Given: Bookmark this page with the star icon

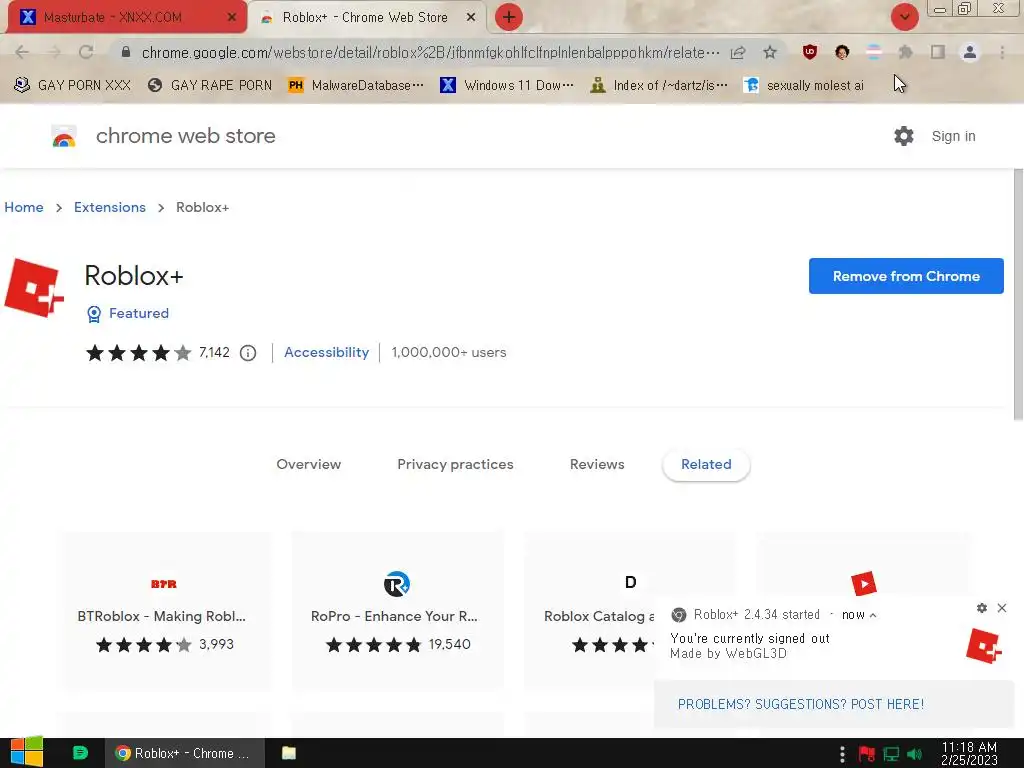Looking at the screenshot, I should (770, 52).
